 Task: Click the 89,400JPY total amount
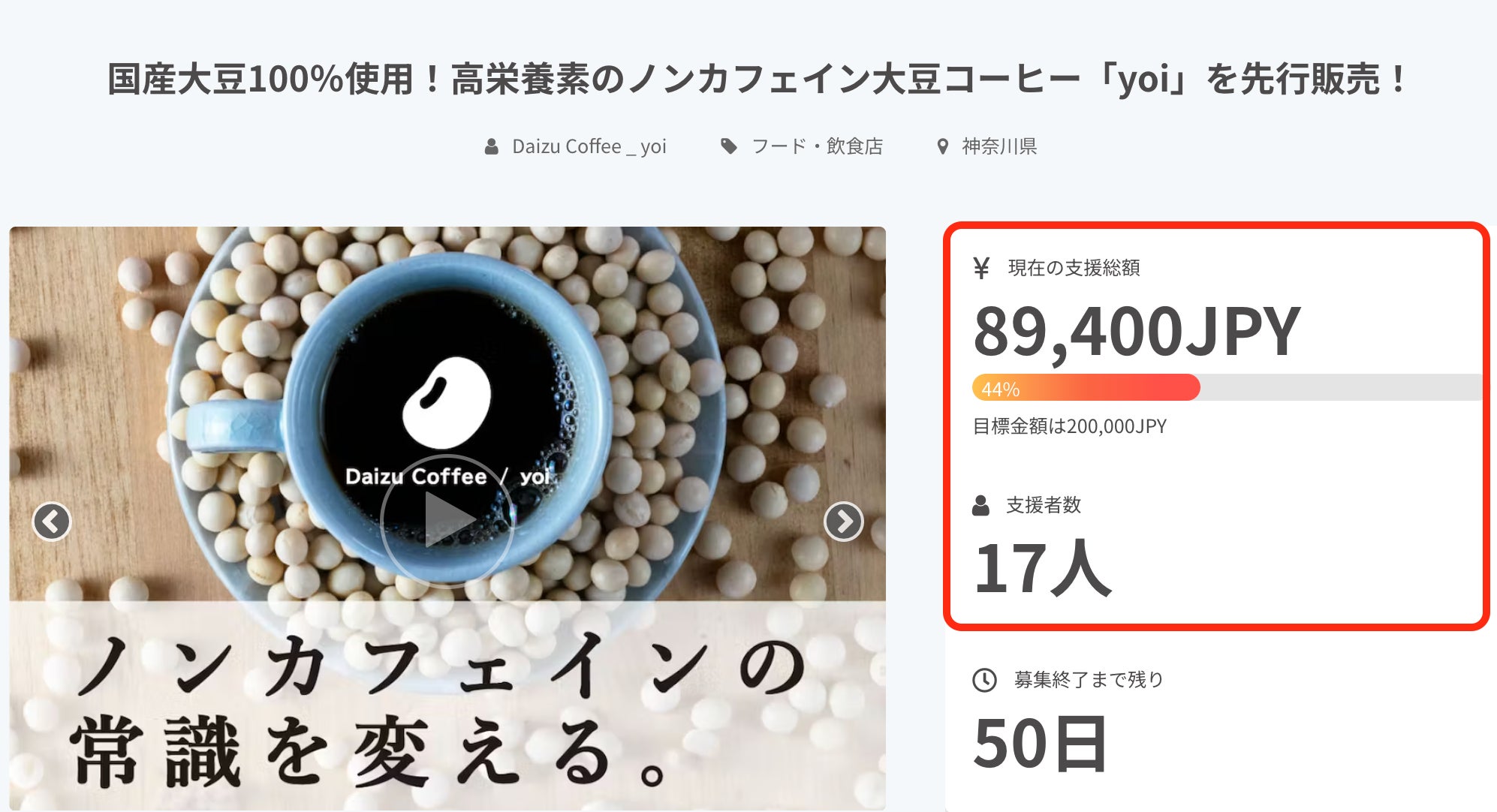(x=1137, y=332)
